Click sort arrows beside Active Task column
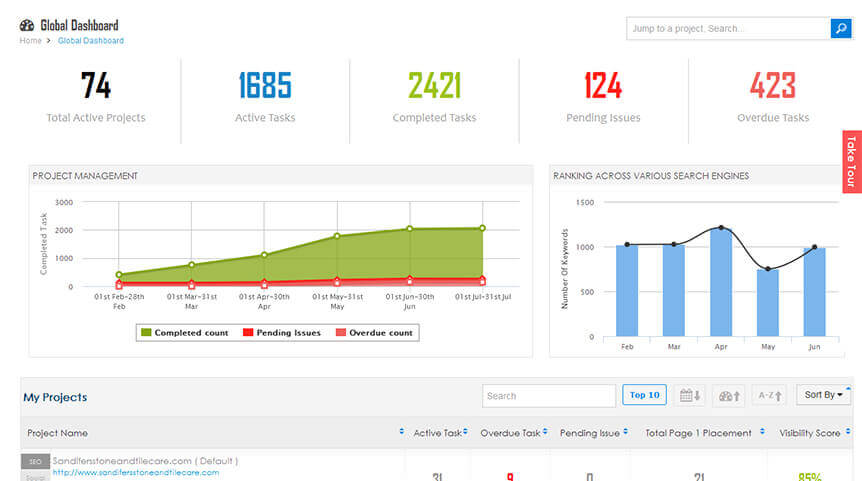Image resolution: width=862 pixels, height=481 pixels. coord(465,433)
